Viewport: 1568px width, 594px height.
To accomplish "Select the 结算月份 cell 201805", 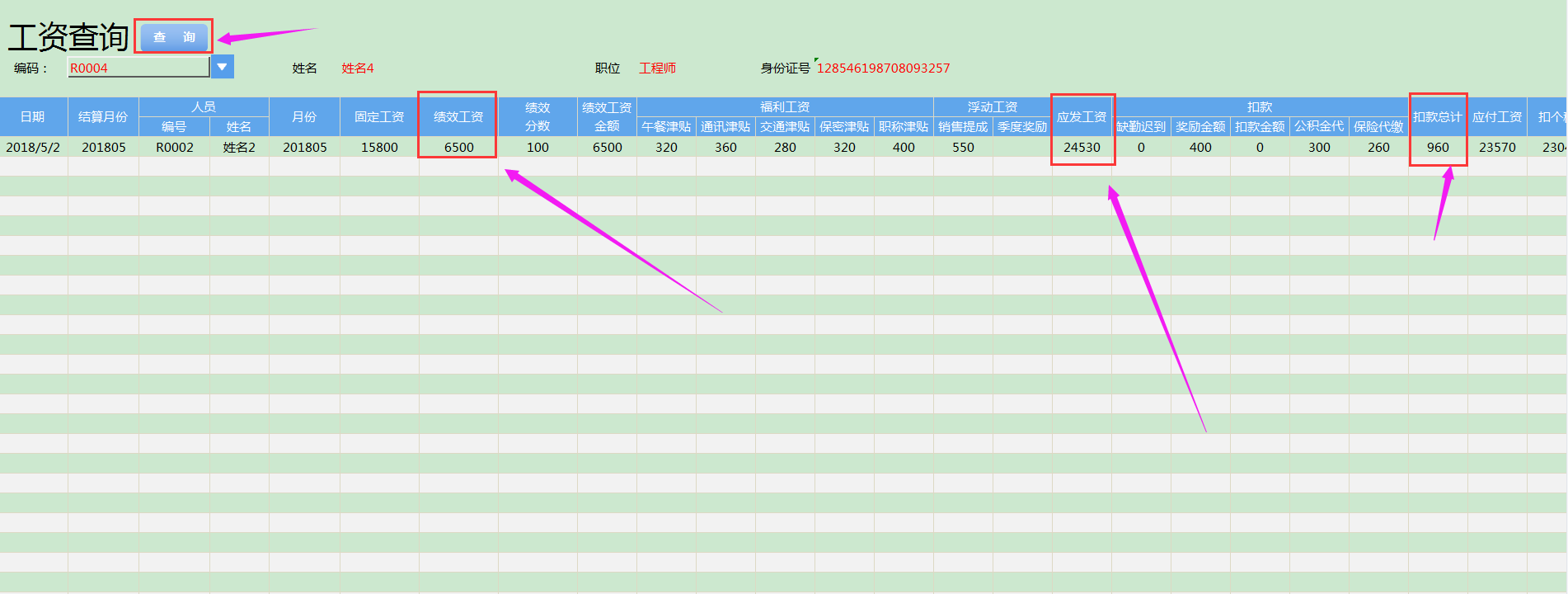I will [x=103, y=147].
